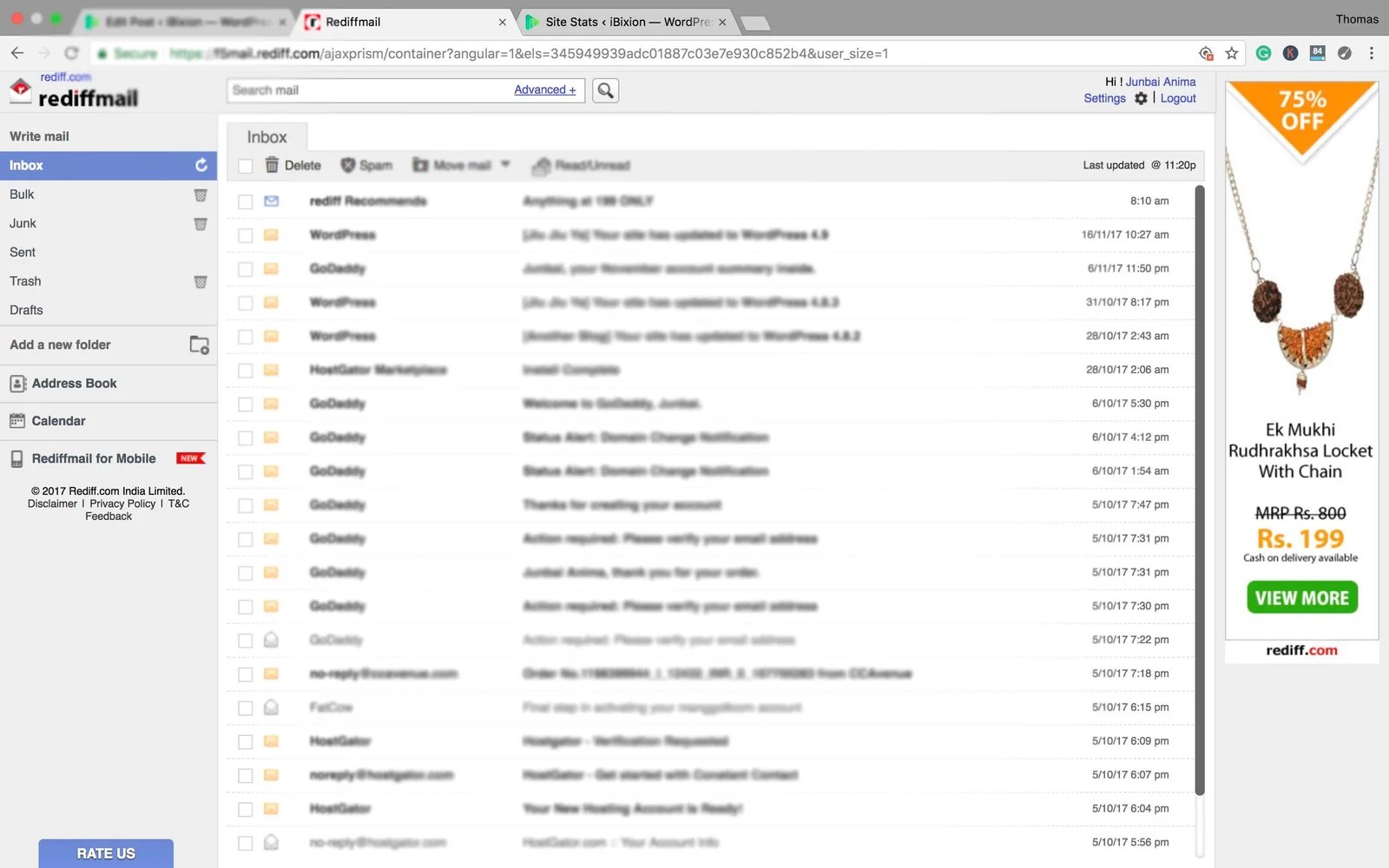This screenshot has height=868, width=1389.
Task: Click the Add a new folder label
Action: (60, 345)
